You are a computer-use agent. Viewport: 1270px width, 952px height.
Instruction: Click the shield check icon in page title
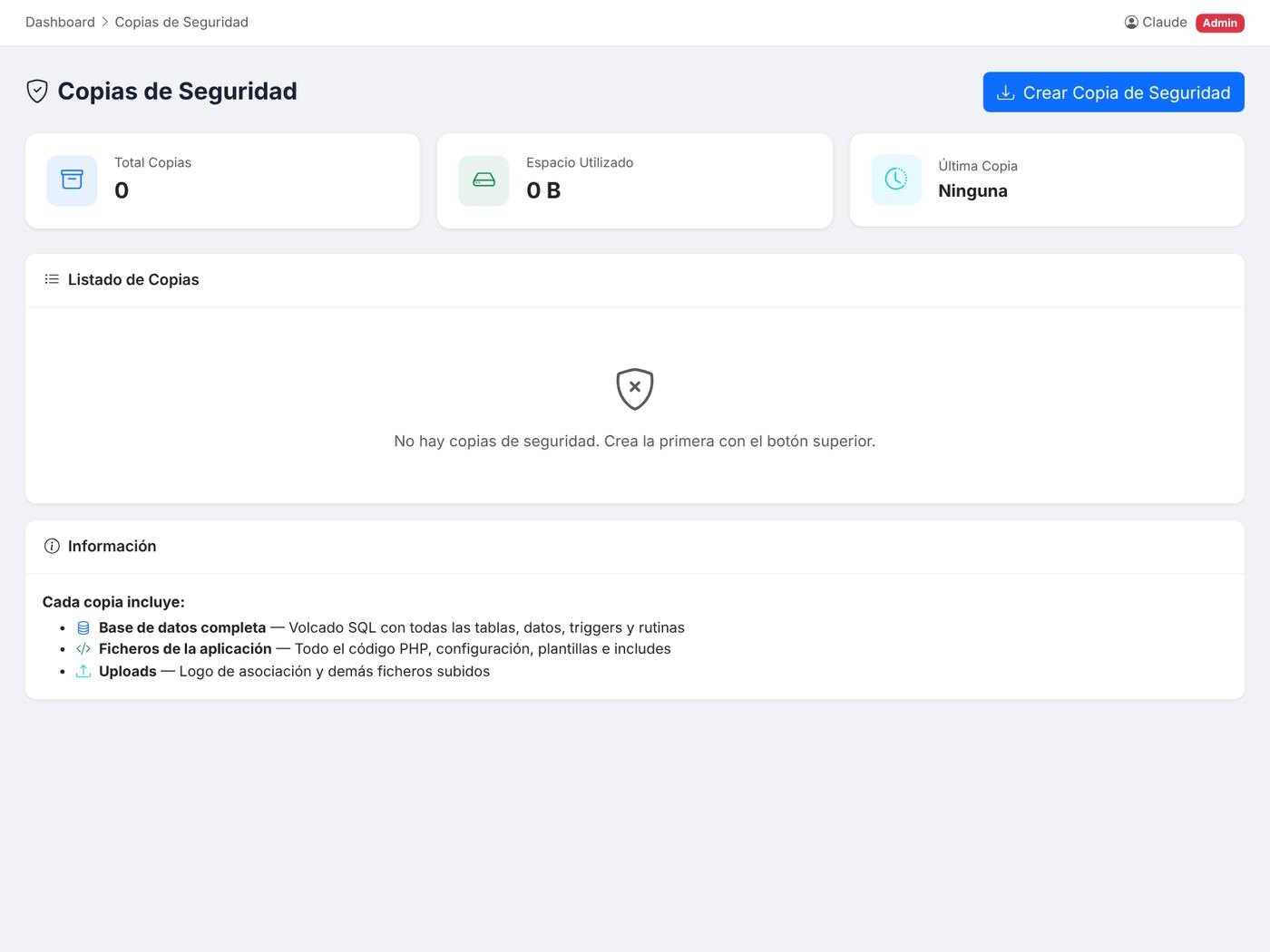point(37,91)
